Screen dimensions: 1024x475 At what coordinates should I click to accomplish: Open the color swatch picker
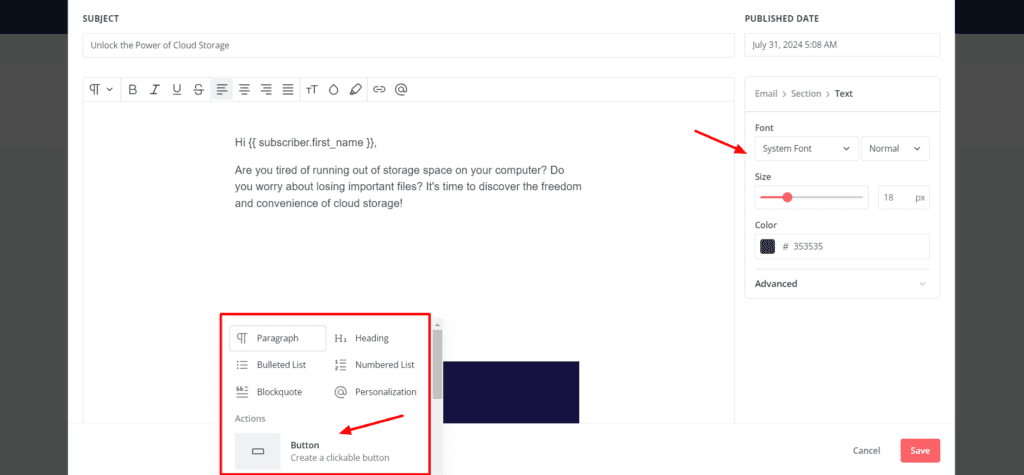click(767, 246)
